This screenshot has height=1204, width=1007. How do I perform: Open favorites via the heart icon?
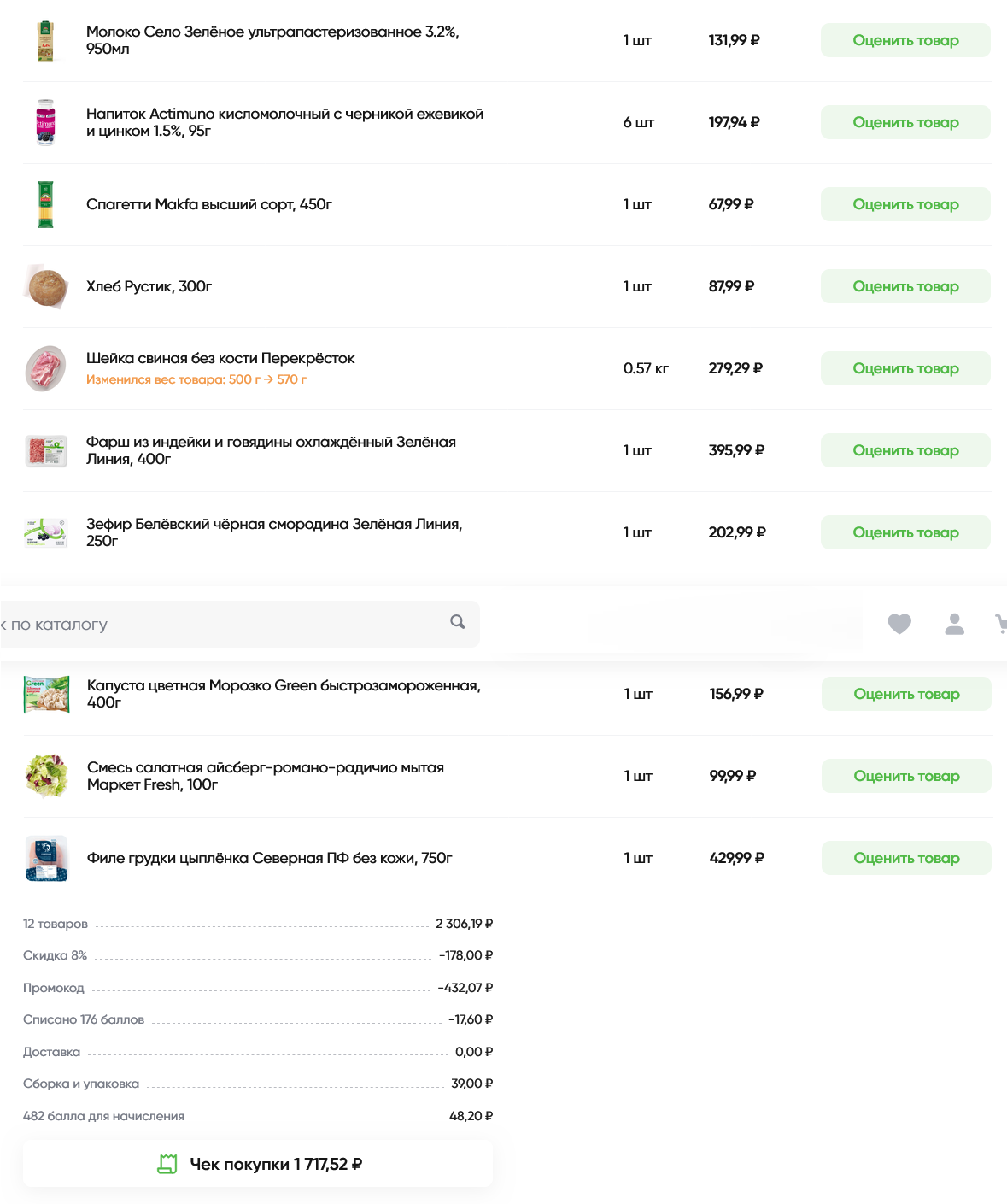coord(899,624)
